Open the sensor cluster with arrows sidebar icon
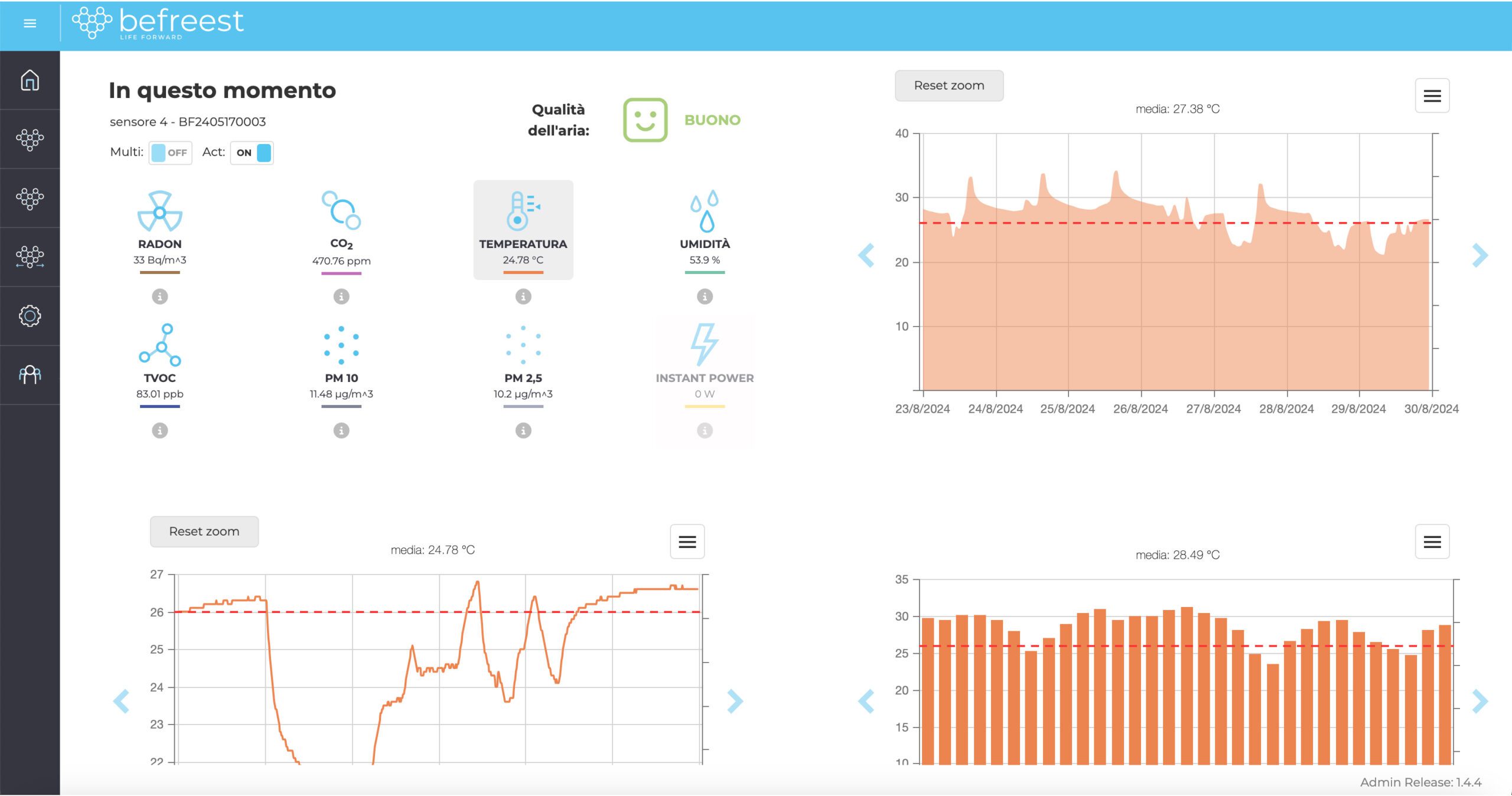Image resolution: width=1512 pixels, height=796 pixels. coord(30,257)
